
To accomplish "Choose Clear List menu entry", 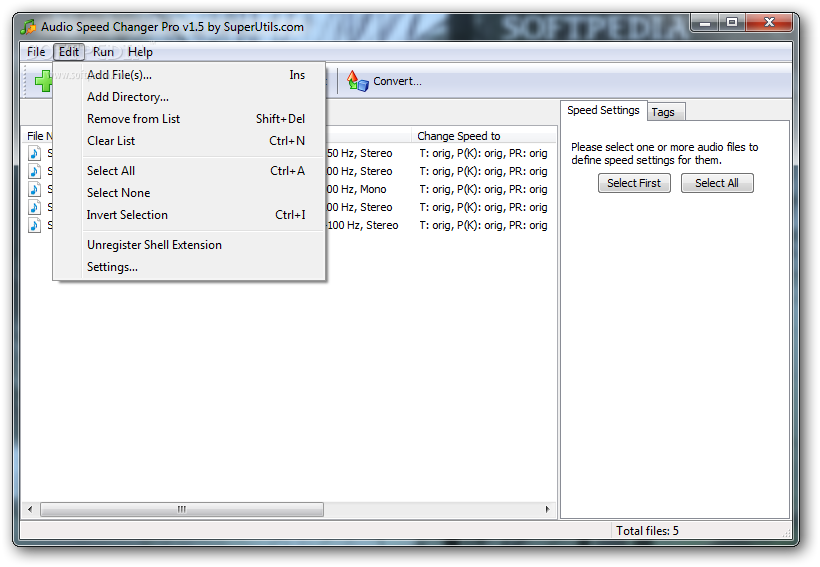I will pyautogui.click(x=189, y=141).
